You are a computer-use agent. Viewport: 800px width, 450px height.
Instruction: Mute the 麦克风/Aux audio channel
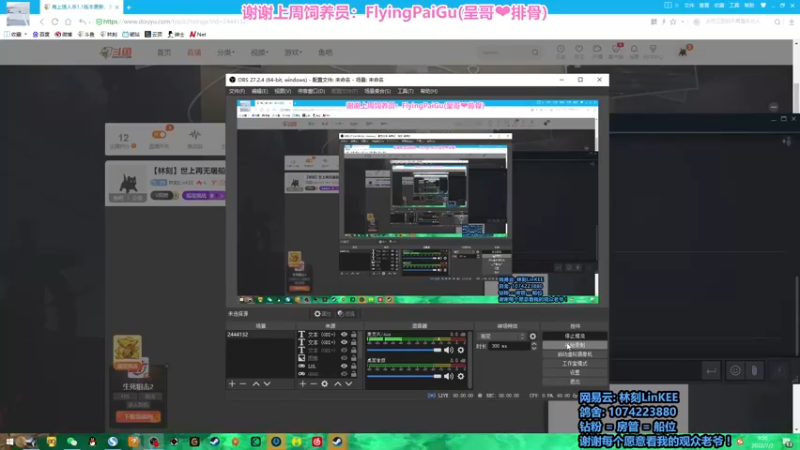coord(448,350)
